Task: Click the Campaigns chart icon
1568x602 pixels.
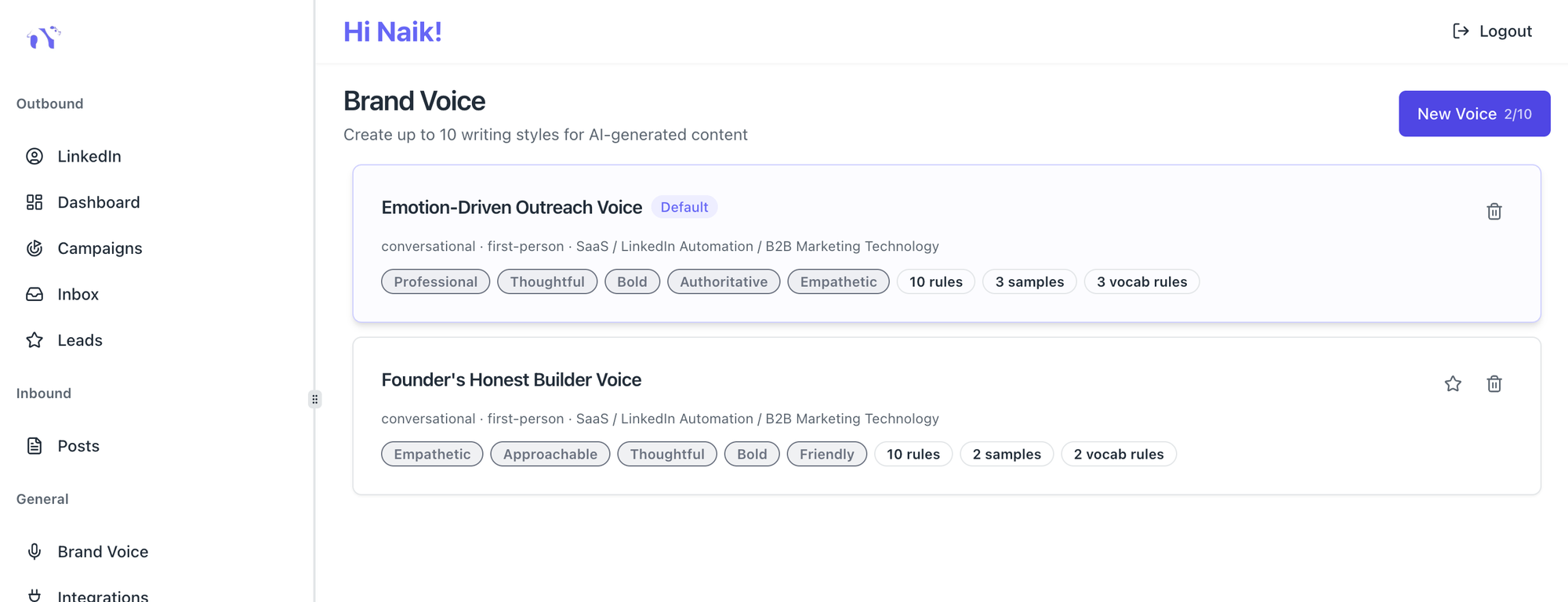Action: (34, 248)
